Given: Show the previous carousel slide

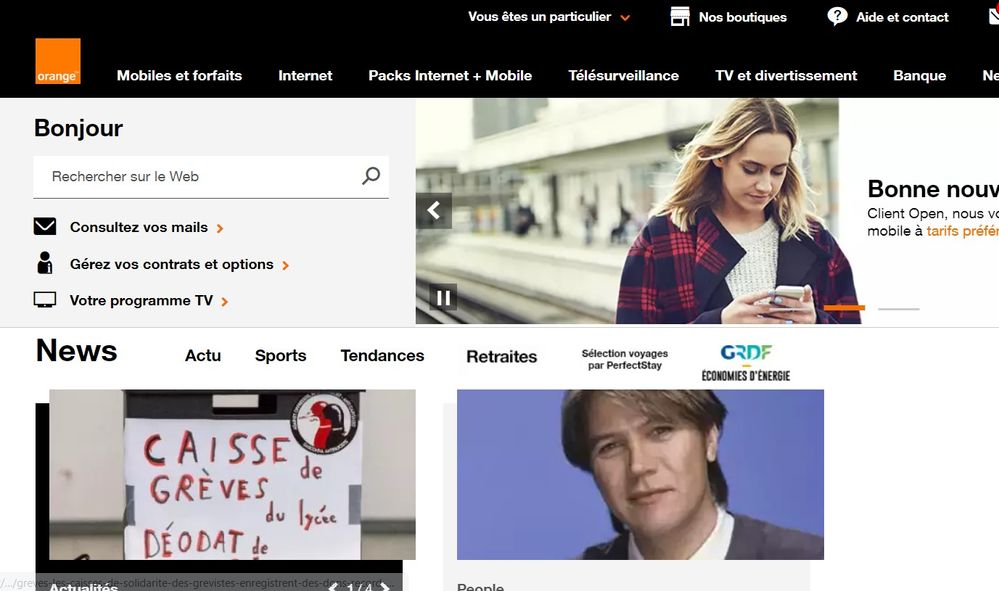Looking at the screenshot, I should pos(434,210).
